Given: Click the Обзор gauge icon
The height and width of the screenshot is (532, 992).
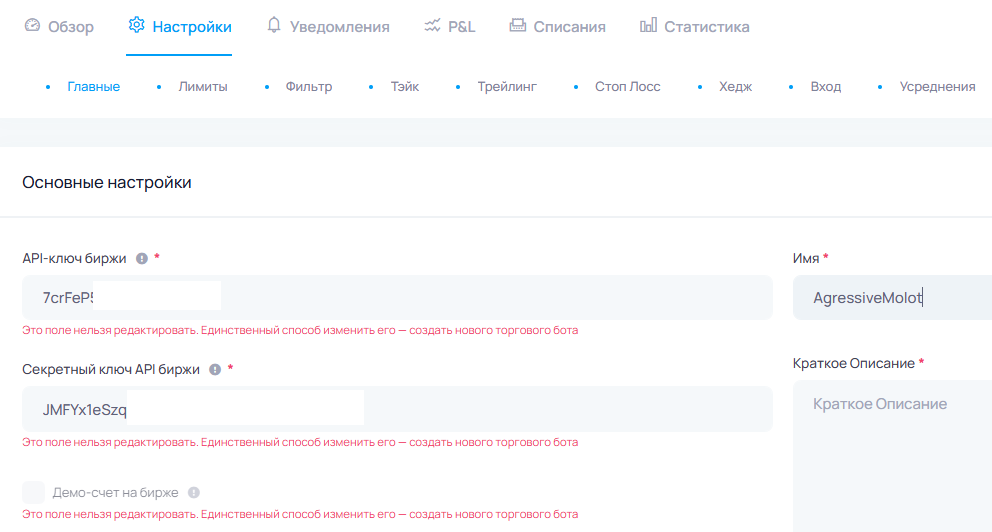Looking at the screenshot, I should pyautogui.click(x=32, y=27).
